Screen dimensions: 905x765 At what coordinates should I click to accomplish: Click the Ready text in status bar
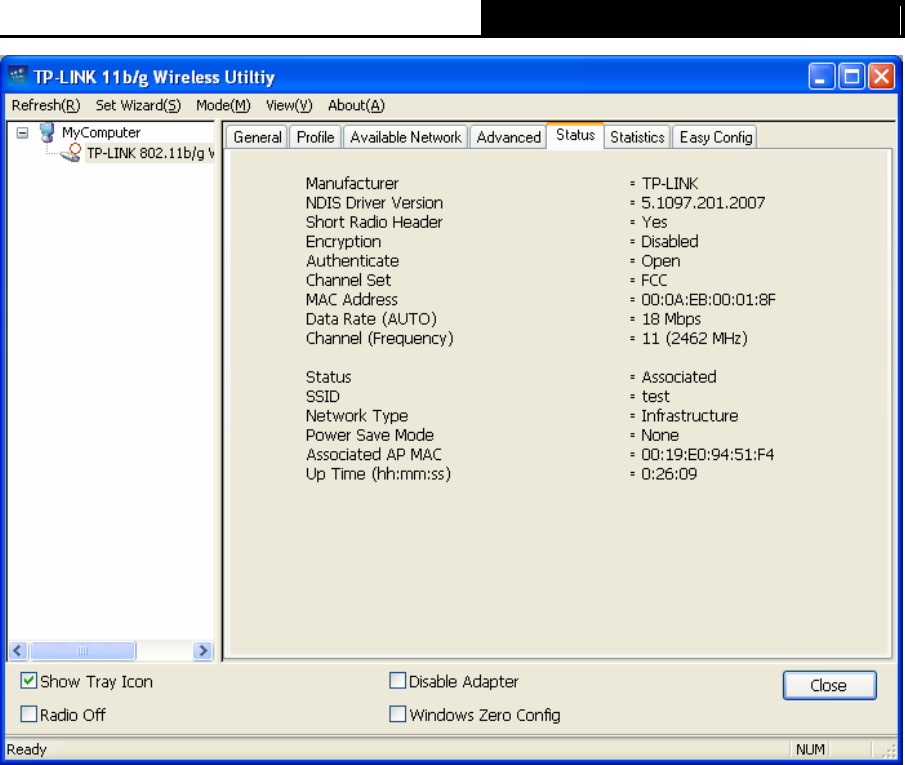(27, 749)
